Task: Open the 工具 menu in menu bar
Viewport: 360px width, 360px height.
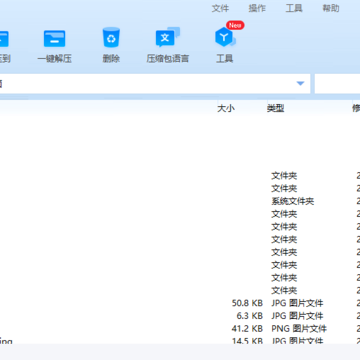Action: 294,8
